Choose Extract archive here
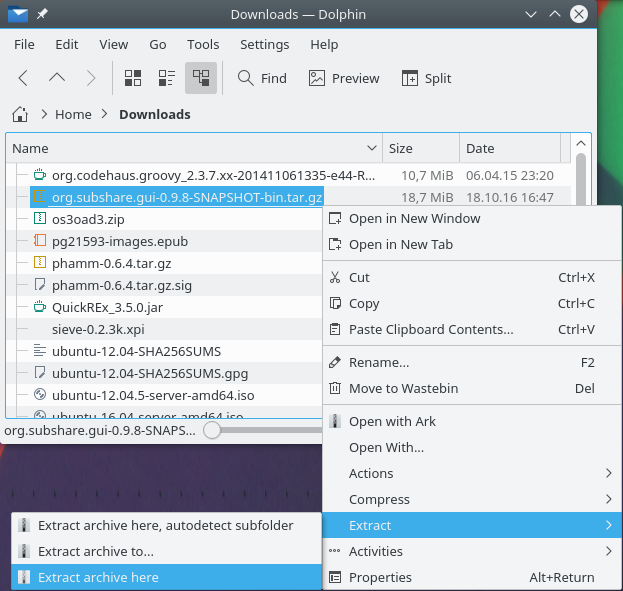Viewport: 623px width, 591px height. pyautogui.click(x=98, y=577)
